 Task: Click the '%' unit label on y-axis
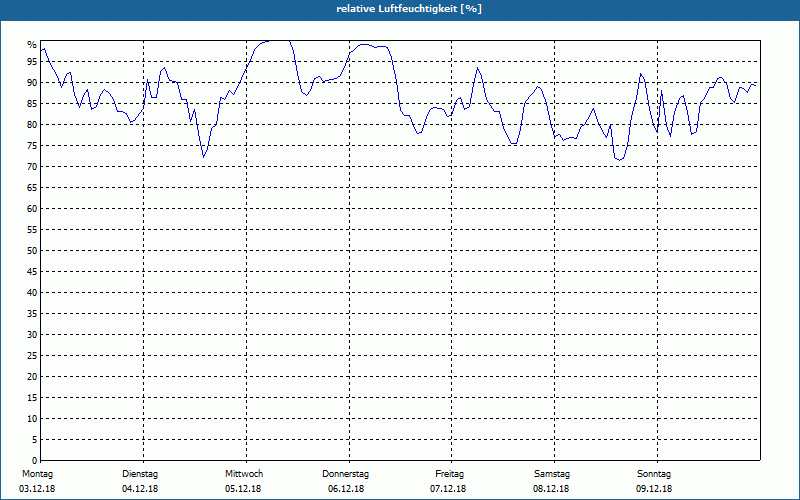point(32,45)
